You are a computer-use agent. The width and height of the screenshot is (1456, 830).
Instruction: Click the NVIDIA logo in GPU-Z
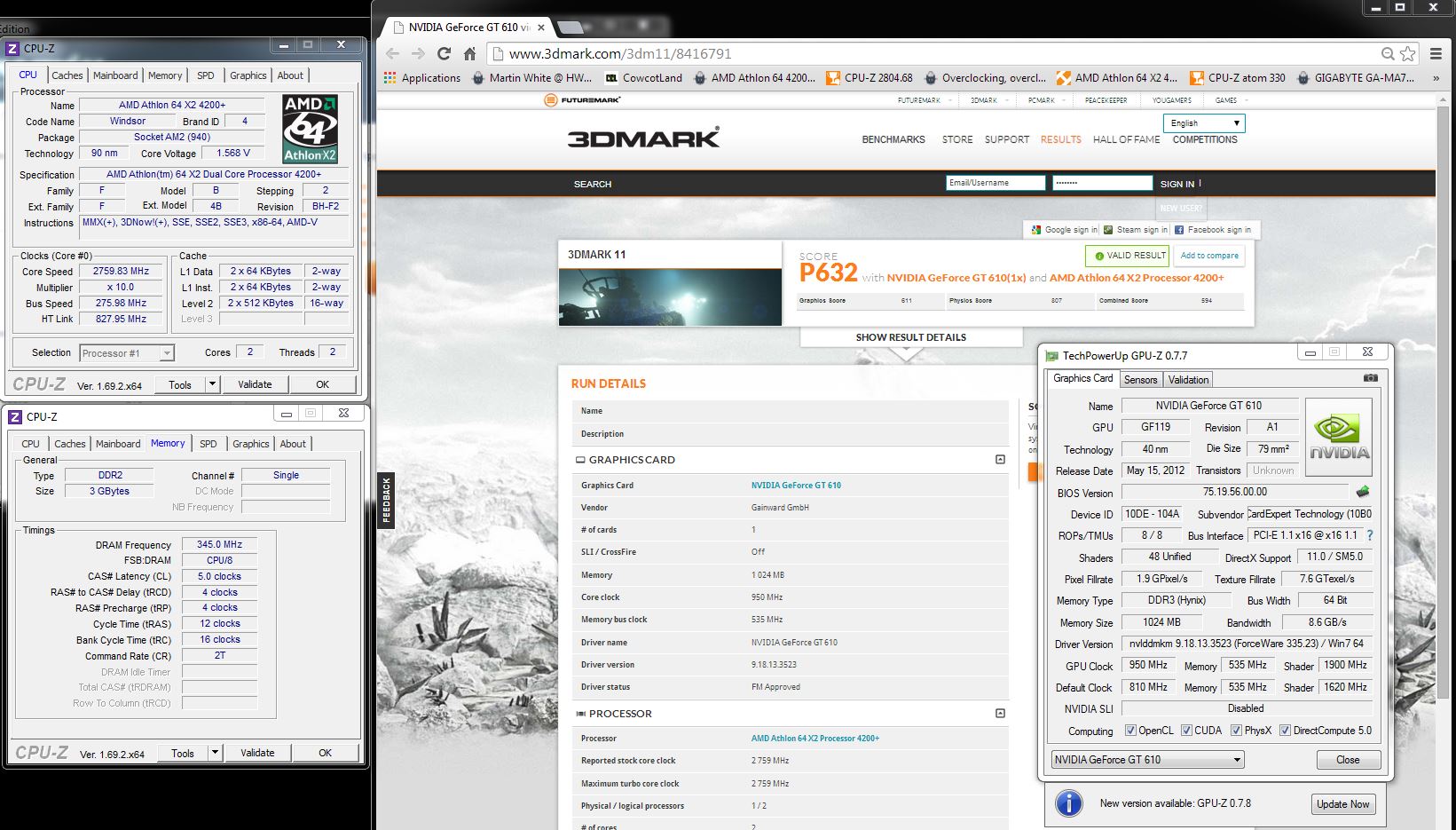1339,437
